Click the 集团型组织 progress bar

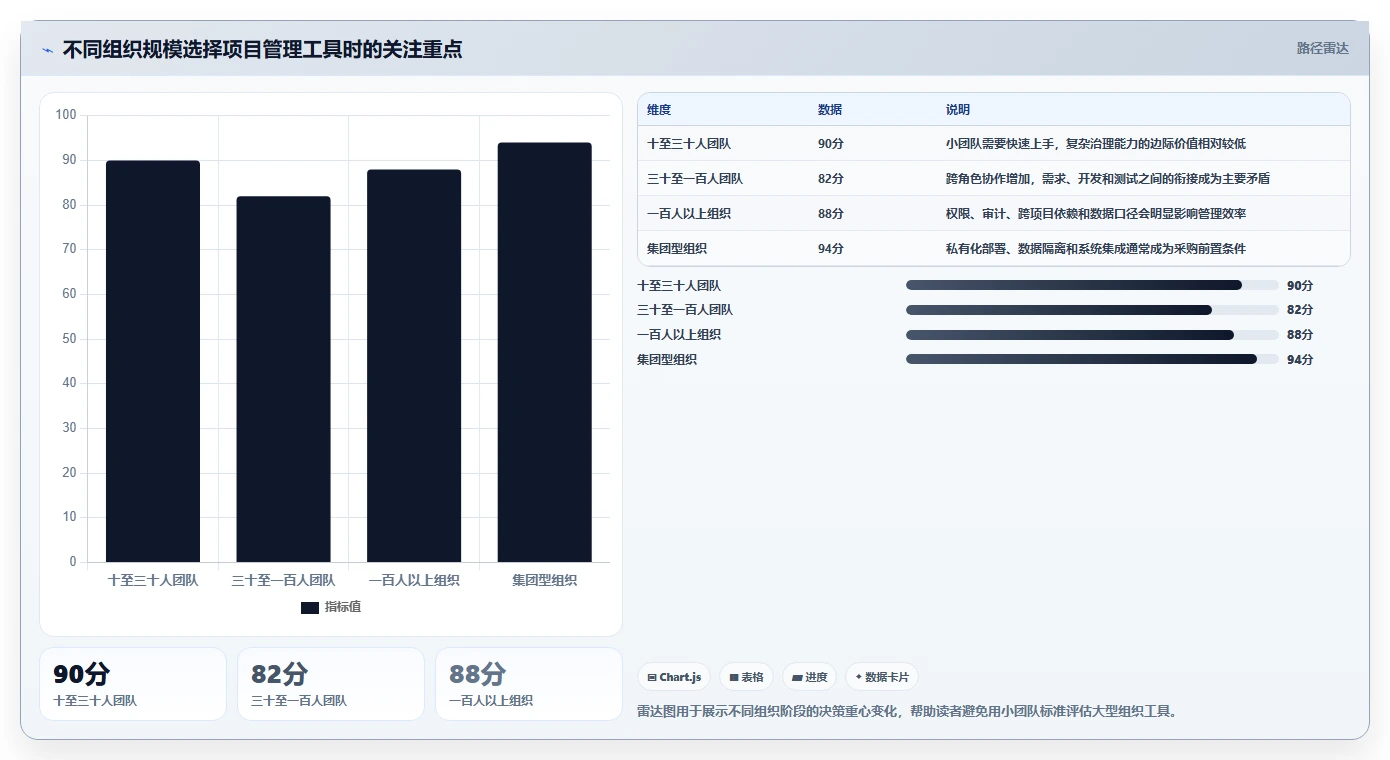coord(1092,359)
